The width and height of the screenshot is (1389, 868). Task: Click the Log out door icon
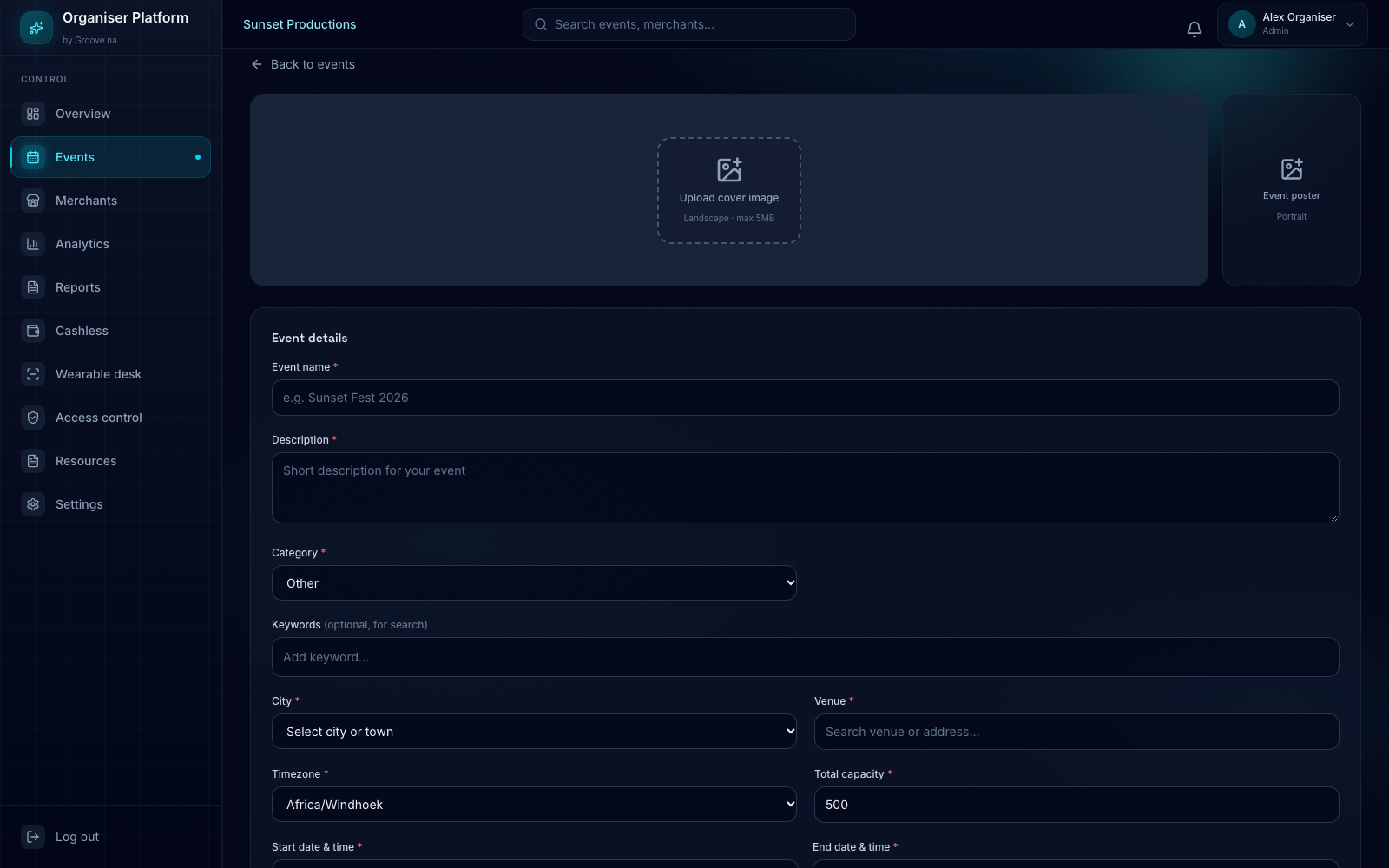[33, 837]
